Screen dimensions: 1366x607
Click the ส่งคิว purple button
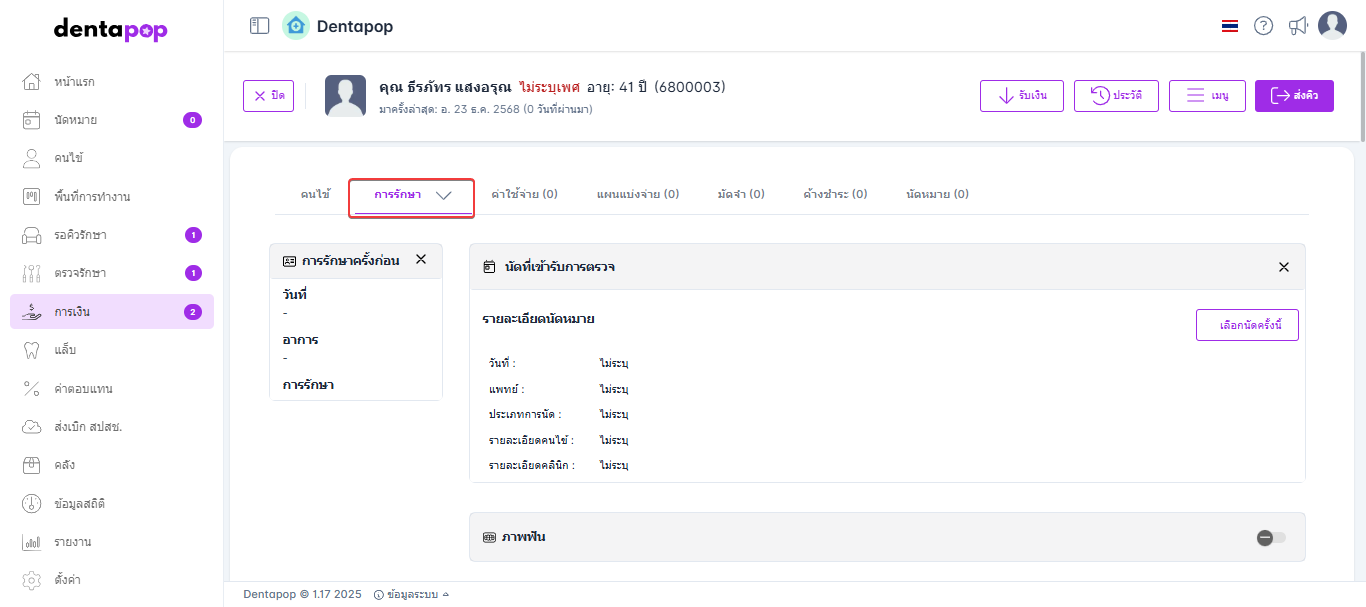point(1294,96)
